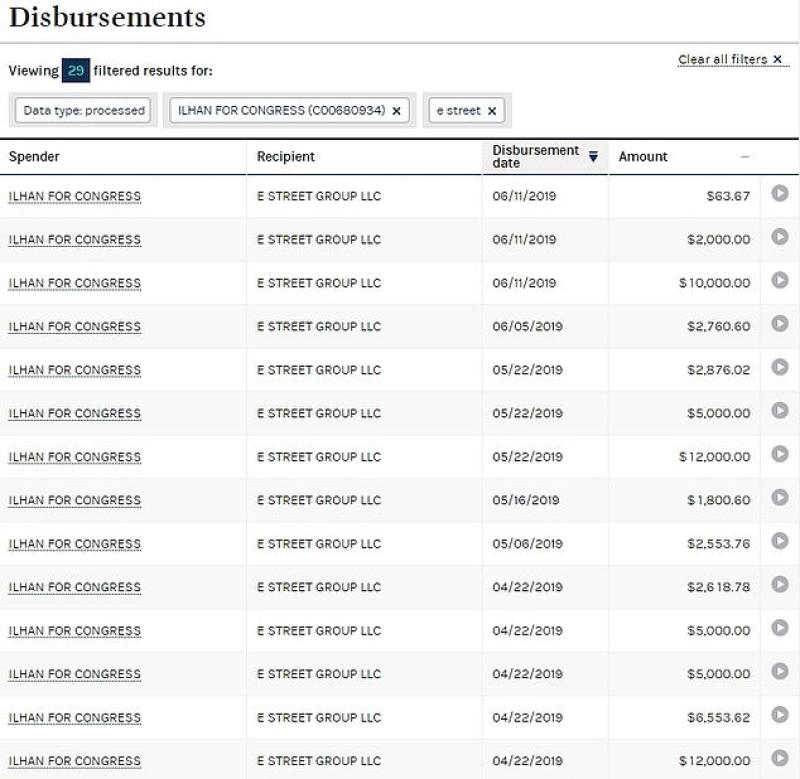Open the arrow icon for the 05/22/2019 $5,000.00 row
This screenshot has height=779, width=800.
tap(779, 411)
